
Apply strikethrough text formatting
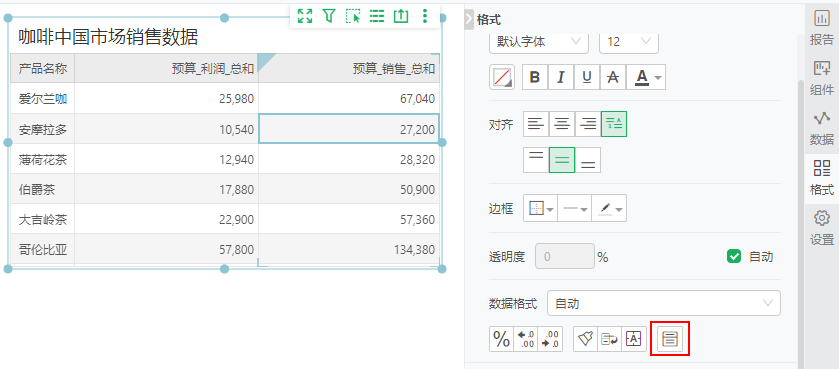tap(613, 78)
